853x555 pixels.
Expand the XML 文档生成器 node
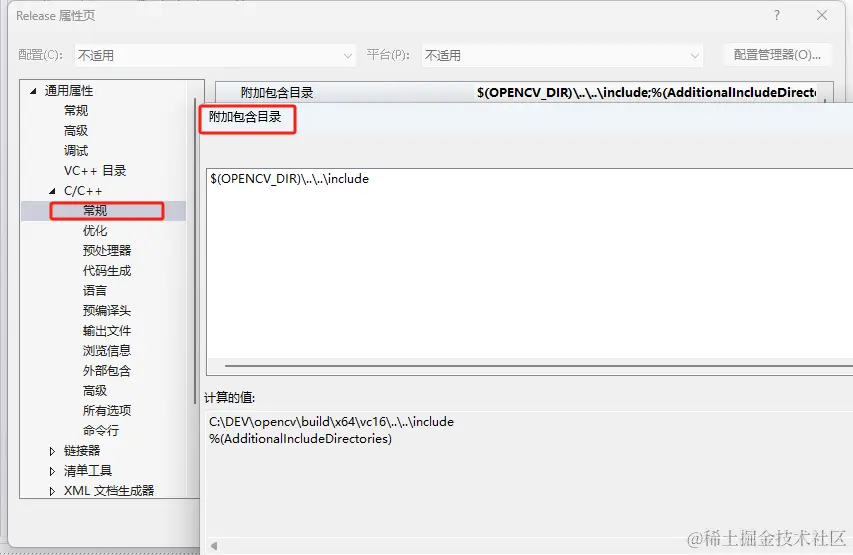[52, 491]
